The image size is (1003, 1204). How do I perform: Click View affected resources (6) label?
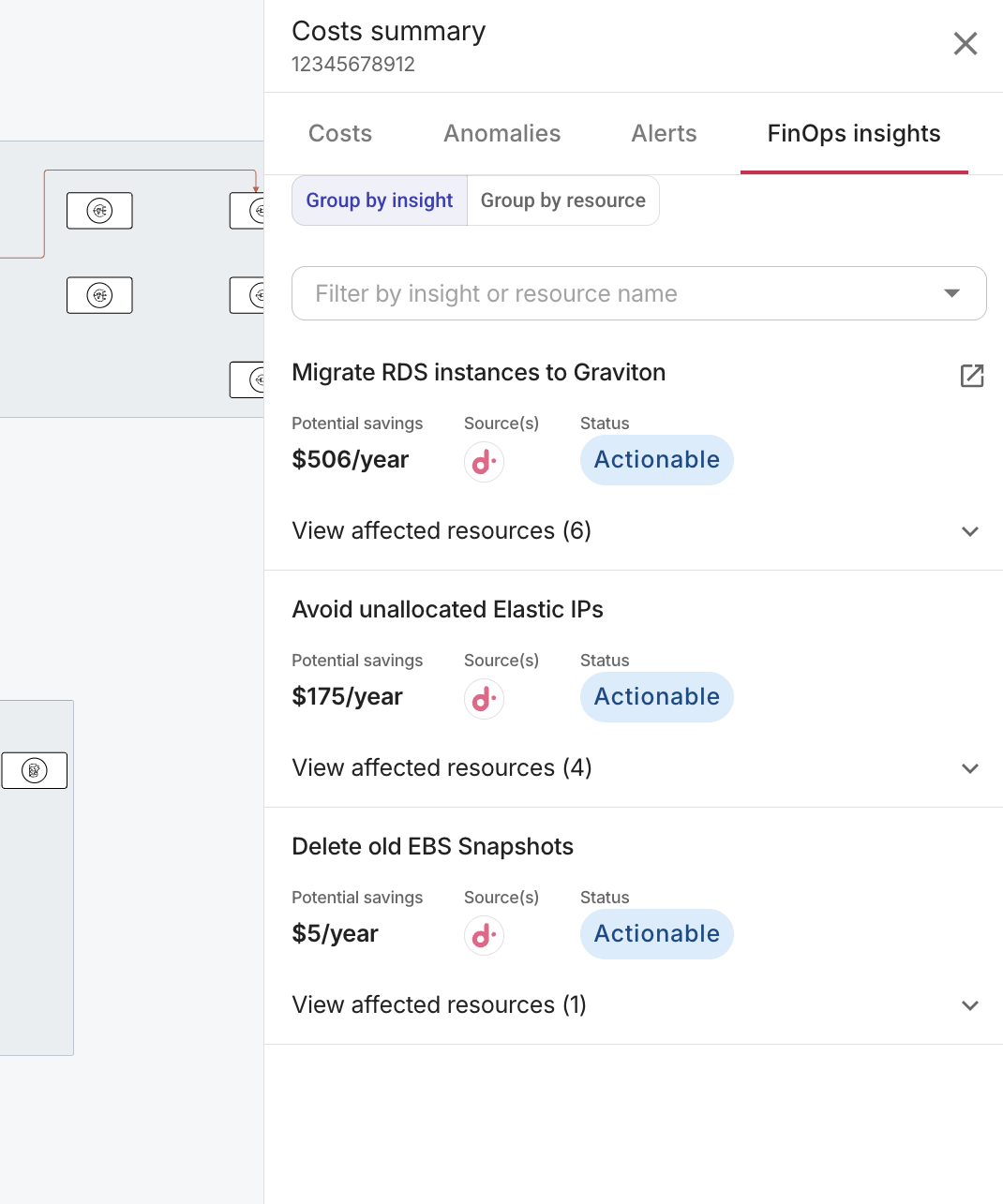pos(442,530)
